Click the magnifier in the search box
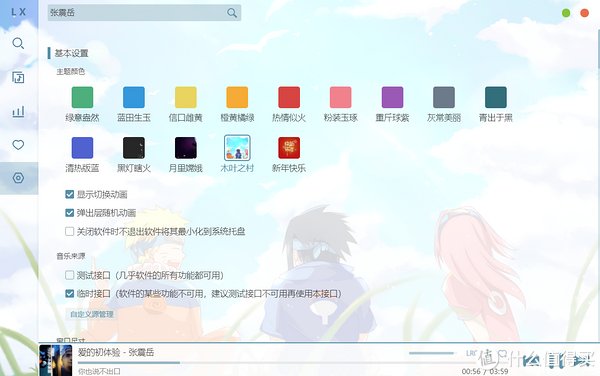 click(232, 13)
